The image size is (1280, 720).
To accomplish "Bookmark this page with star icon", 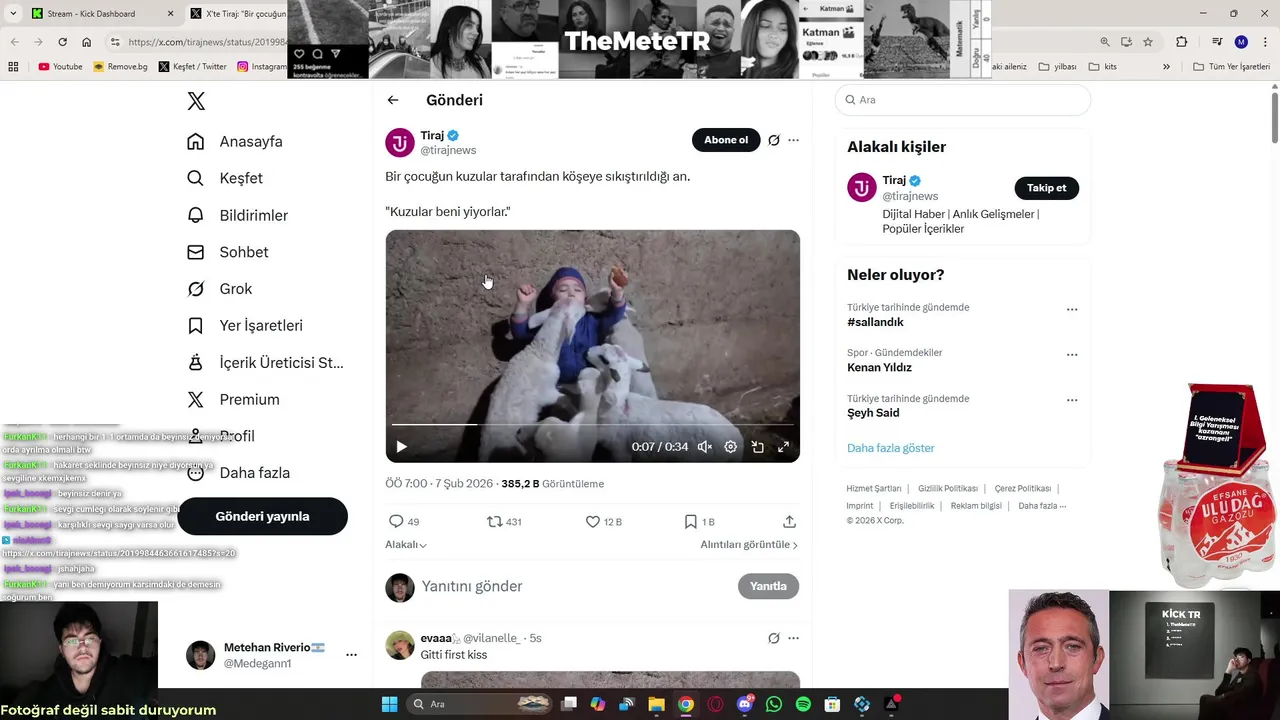I will pos(1148,42).
